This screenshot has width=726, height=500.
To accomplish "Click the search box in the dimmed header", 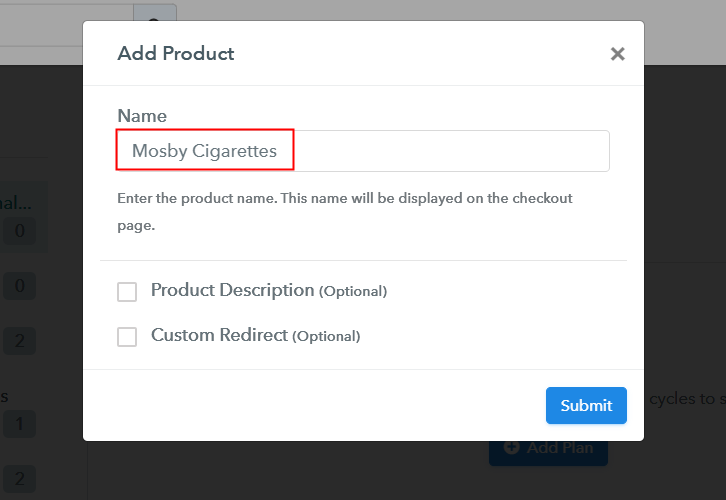I will [60, 20].
